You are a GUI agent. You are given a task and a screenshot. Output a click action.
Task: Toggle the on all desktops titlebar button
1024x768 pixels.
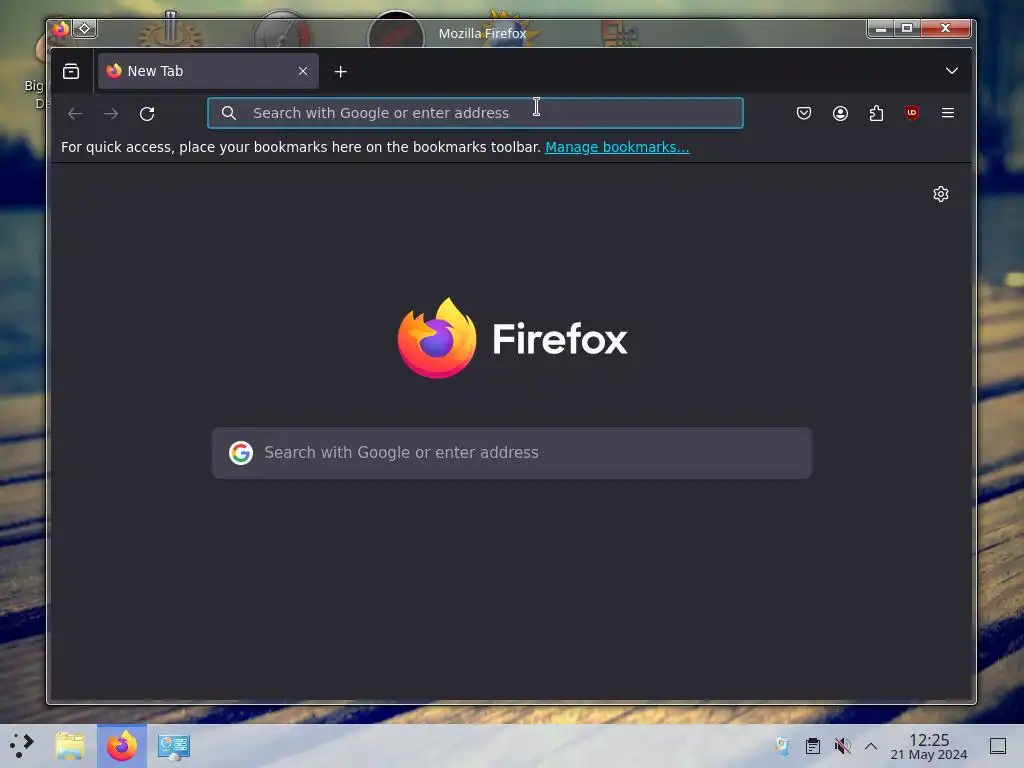(x=85, y=29)
